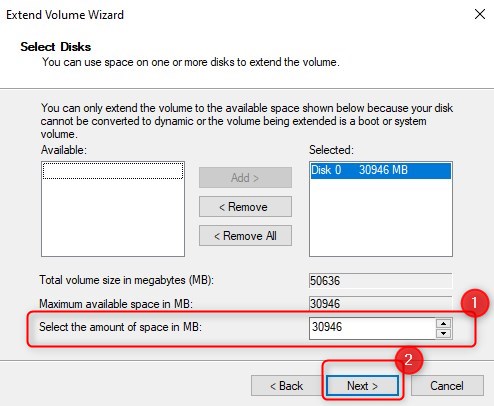Screen dimensions: 494x406
Task: Click the red circle labeled 1
Action: [475, 303]
